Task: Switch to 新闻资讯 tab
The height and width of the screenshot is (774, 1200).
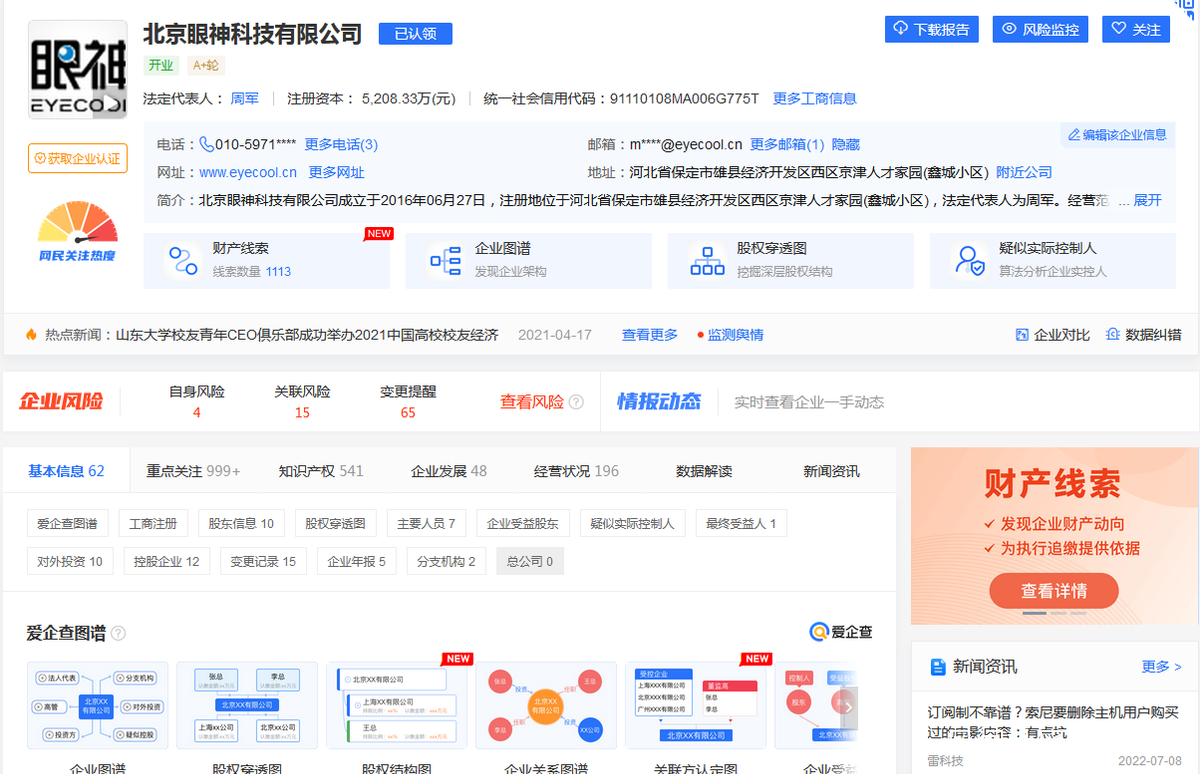Action: (x=831, y=471)
